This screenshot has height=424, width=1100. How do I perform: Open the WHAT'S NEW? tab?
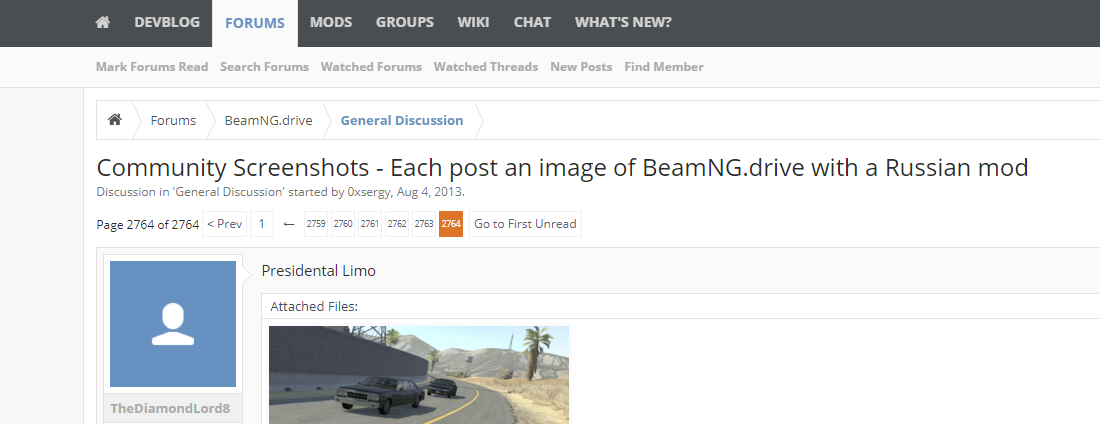click(x=623, y=22)
